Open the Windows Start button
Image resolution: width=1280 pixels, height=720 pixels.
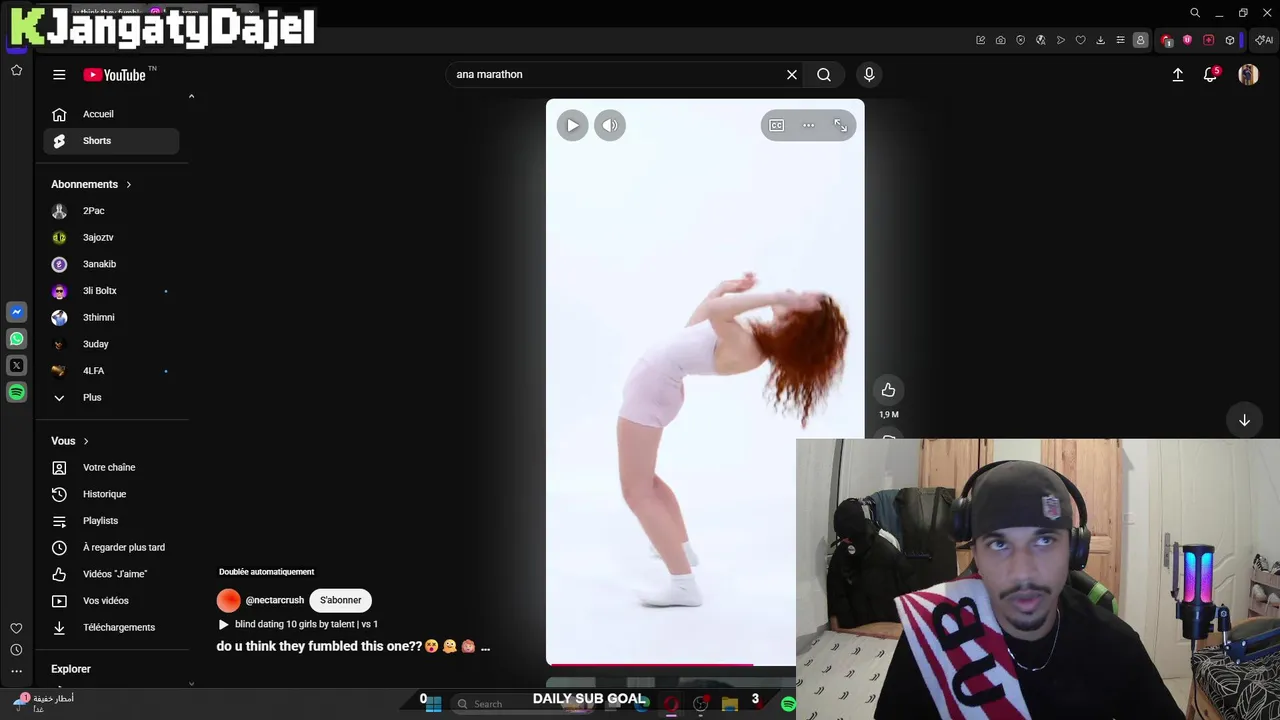434,704
